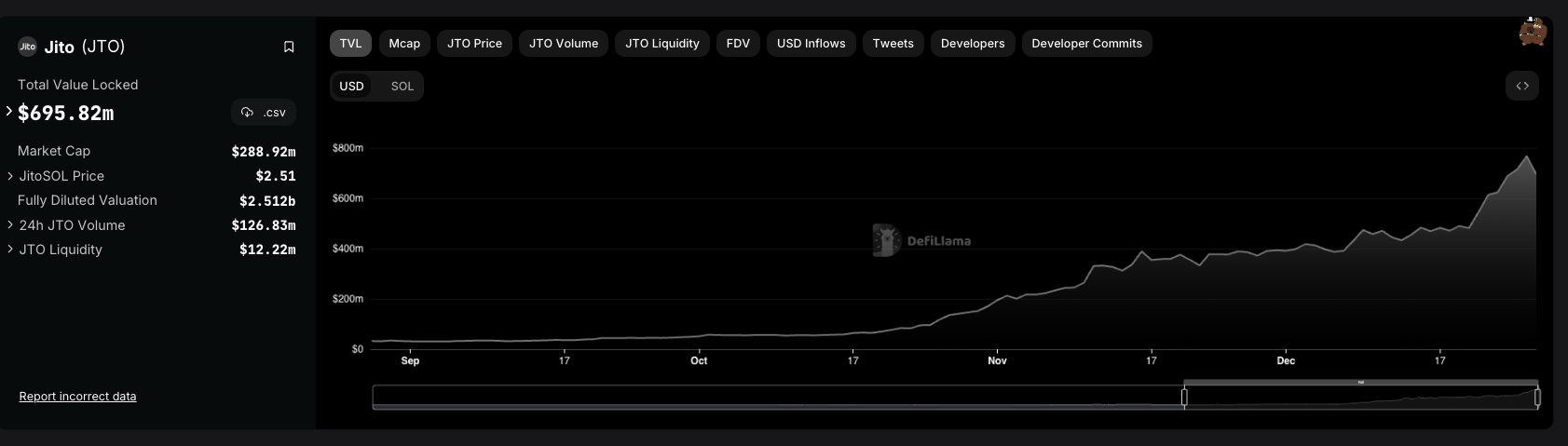Click the TVL chart peak near December end
Screen dimensions: 1568x446
coord(1526,156)
